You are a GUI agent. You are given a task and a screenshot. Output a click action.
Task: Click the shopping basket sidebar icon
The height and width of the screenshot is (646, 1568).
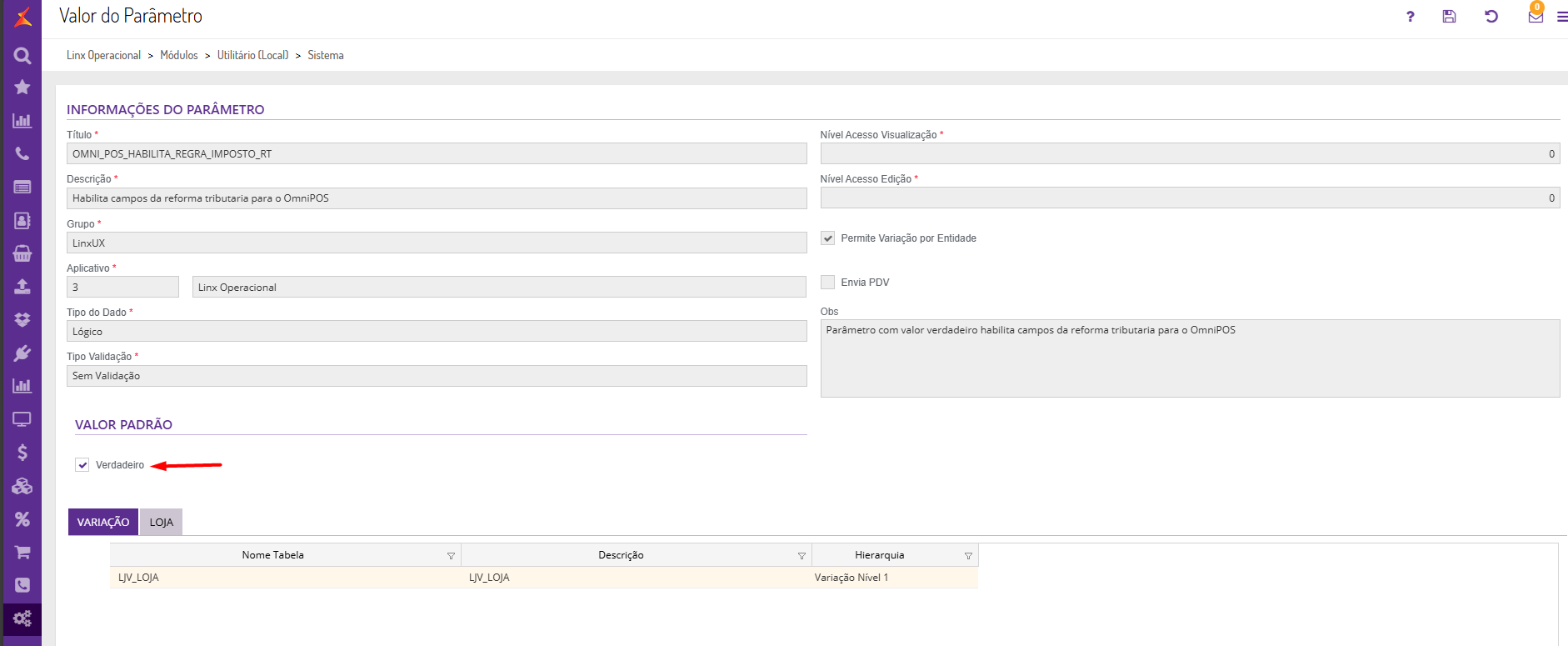point(22,253)
